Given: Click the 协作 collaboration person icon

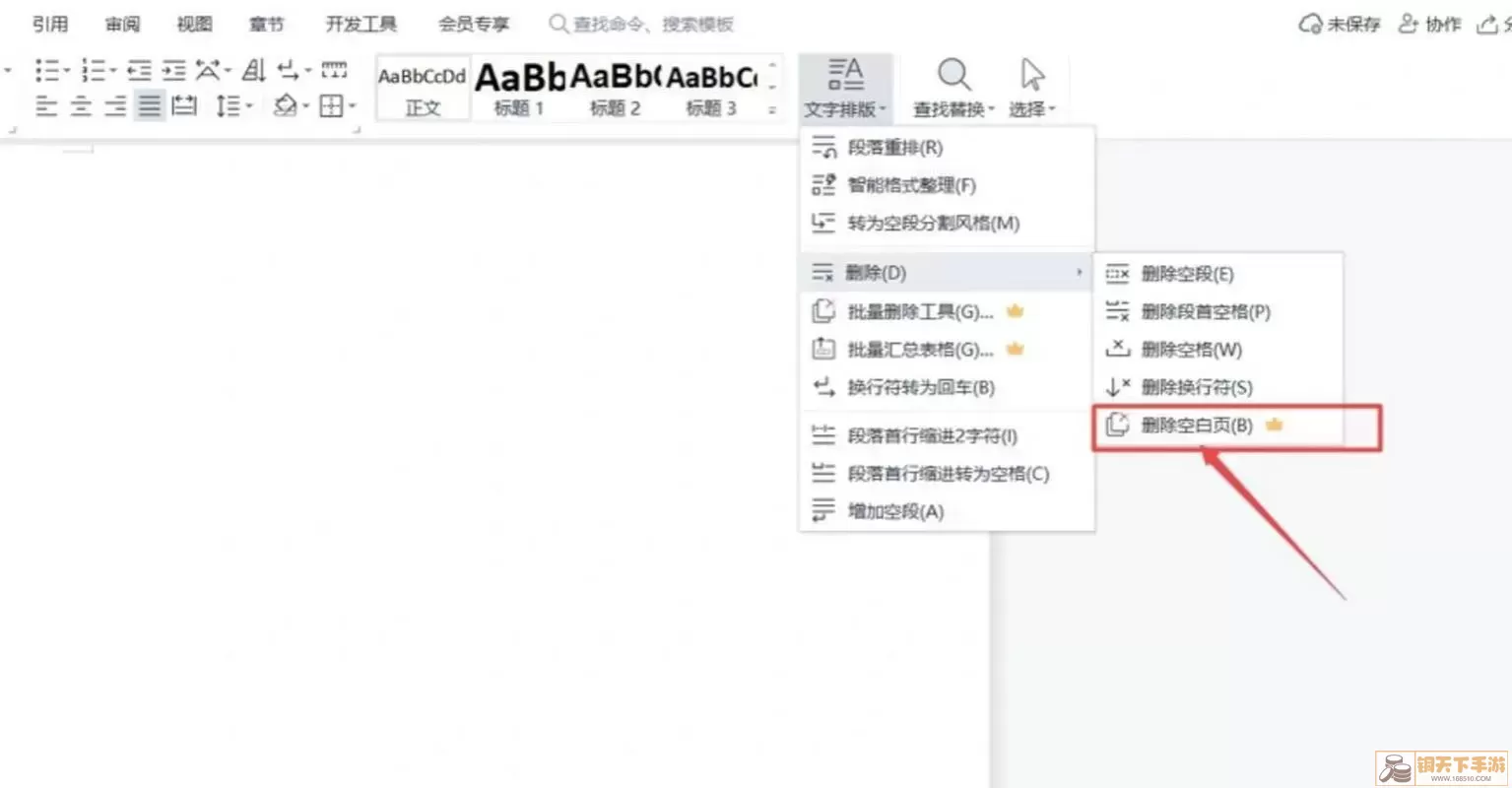Looking at the screenshot, I should pyautogui.click(x=1409, y=24).
